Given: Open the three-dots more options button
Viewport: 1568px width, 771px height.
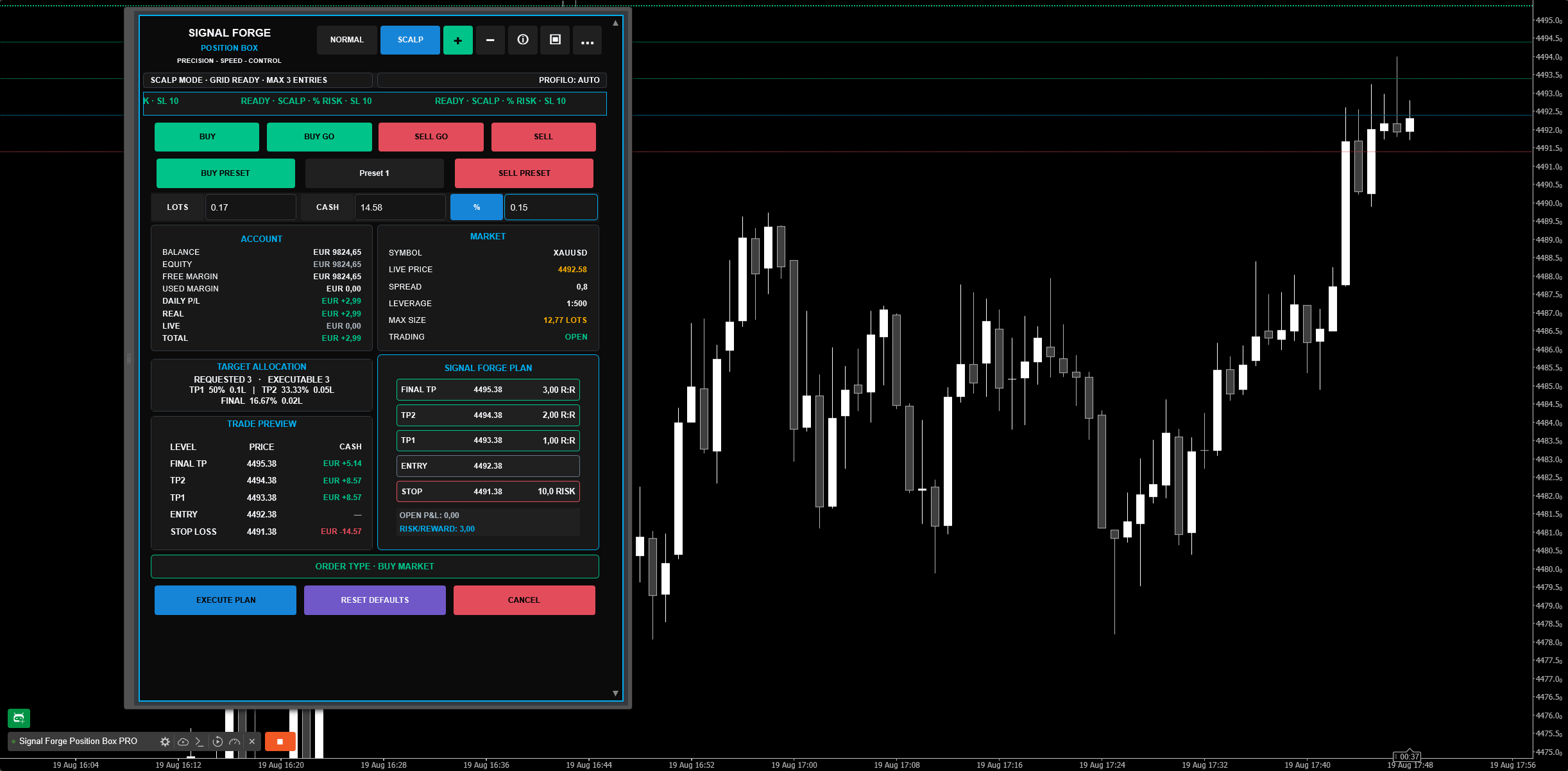Looking at the screenshot, I should [588, 40].
